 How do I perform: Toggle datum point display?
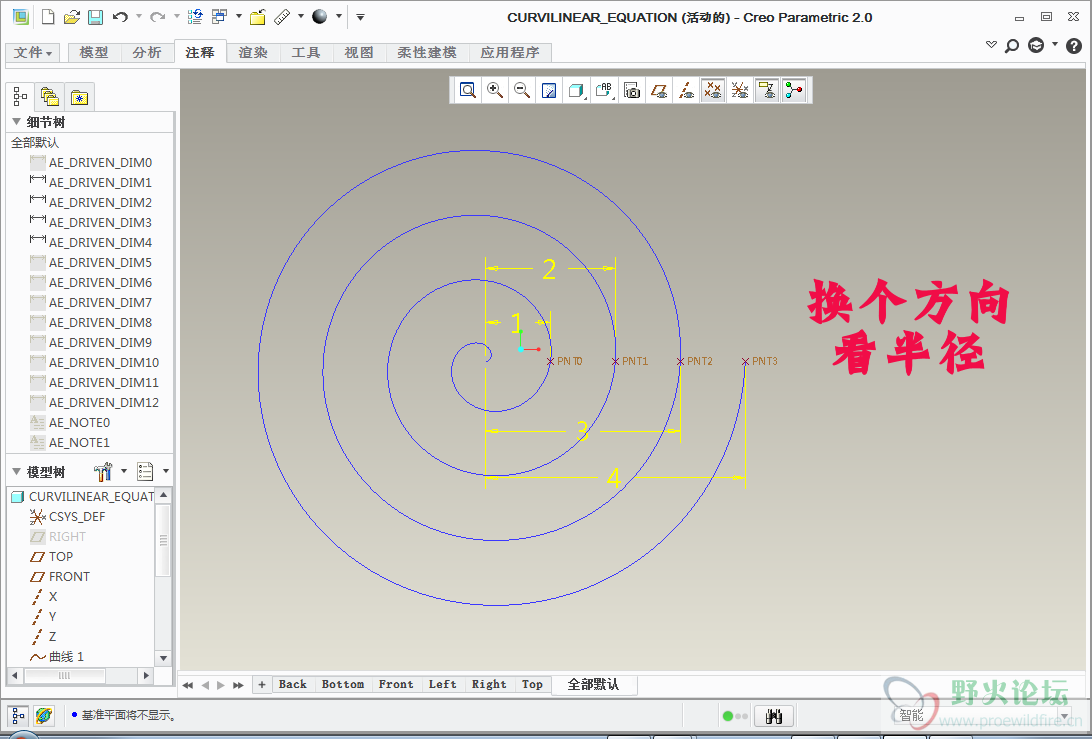point(713,90)
